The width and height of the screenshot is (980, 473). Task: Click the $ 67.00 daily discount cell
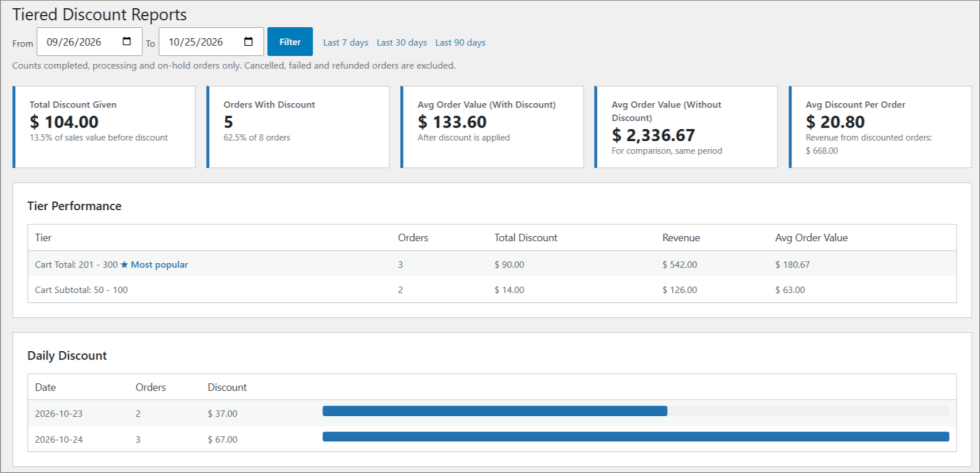[x=222, y=439]
